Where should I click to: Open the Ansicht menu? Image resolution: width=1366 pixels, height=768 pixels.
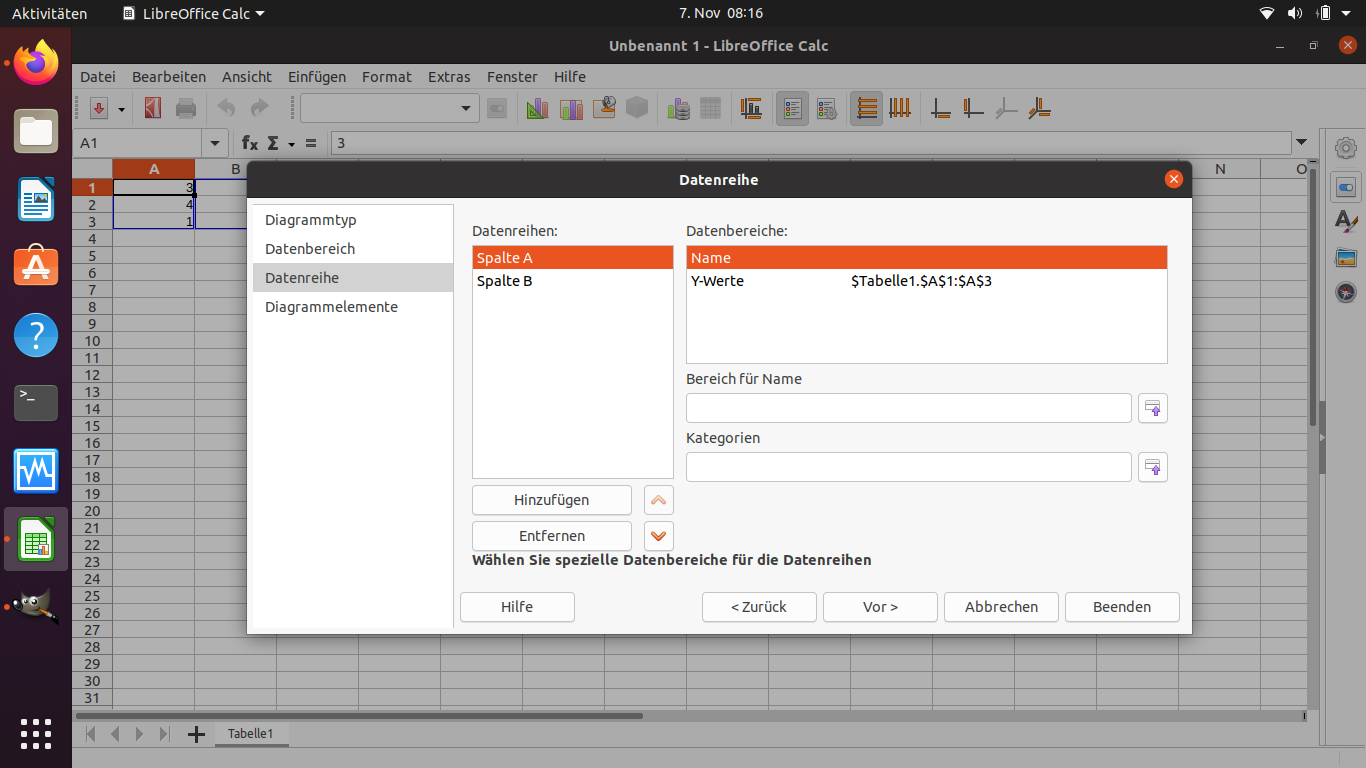[x=247, y=77]
